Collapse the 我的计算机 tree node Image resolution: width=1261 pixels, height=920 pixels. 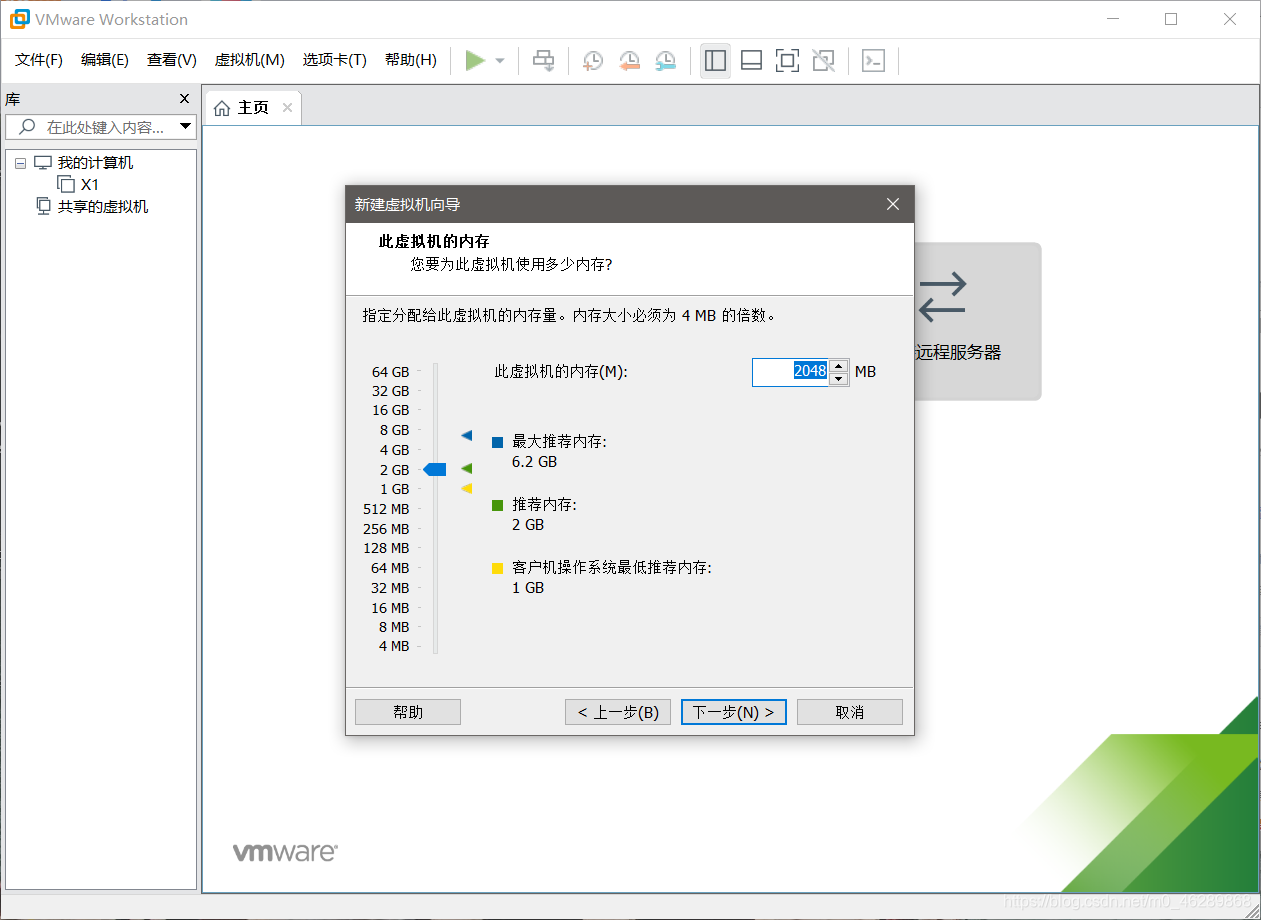click(x=21, y=163)
